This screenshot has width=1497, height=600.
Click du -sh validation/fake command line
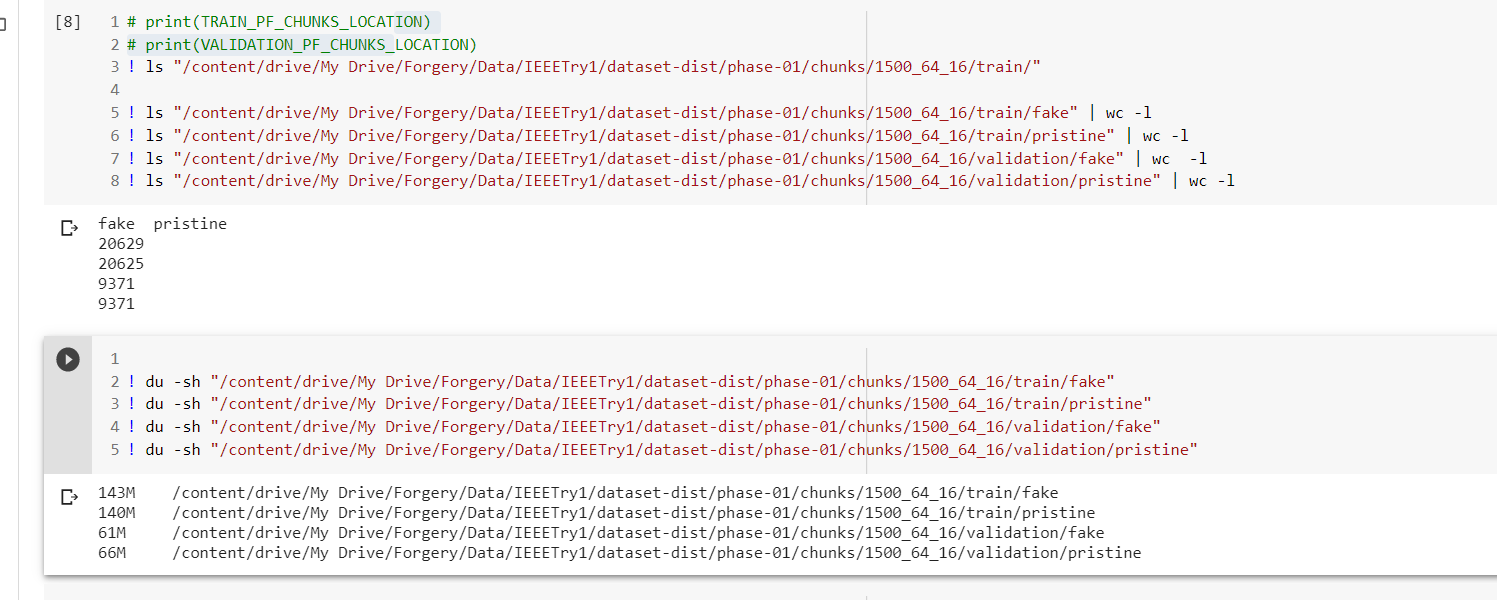[644, 427]
